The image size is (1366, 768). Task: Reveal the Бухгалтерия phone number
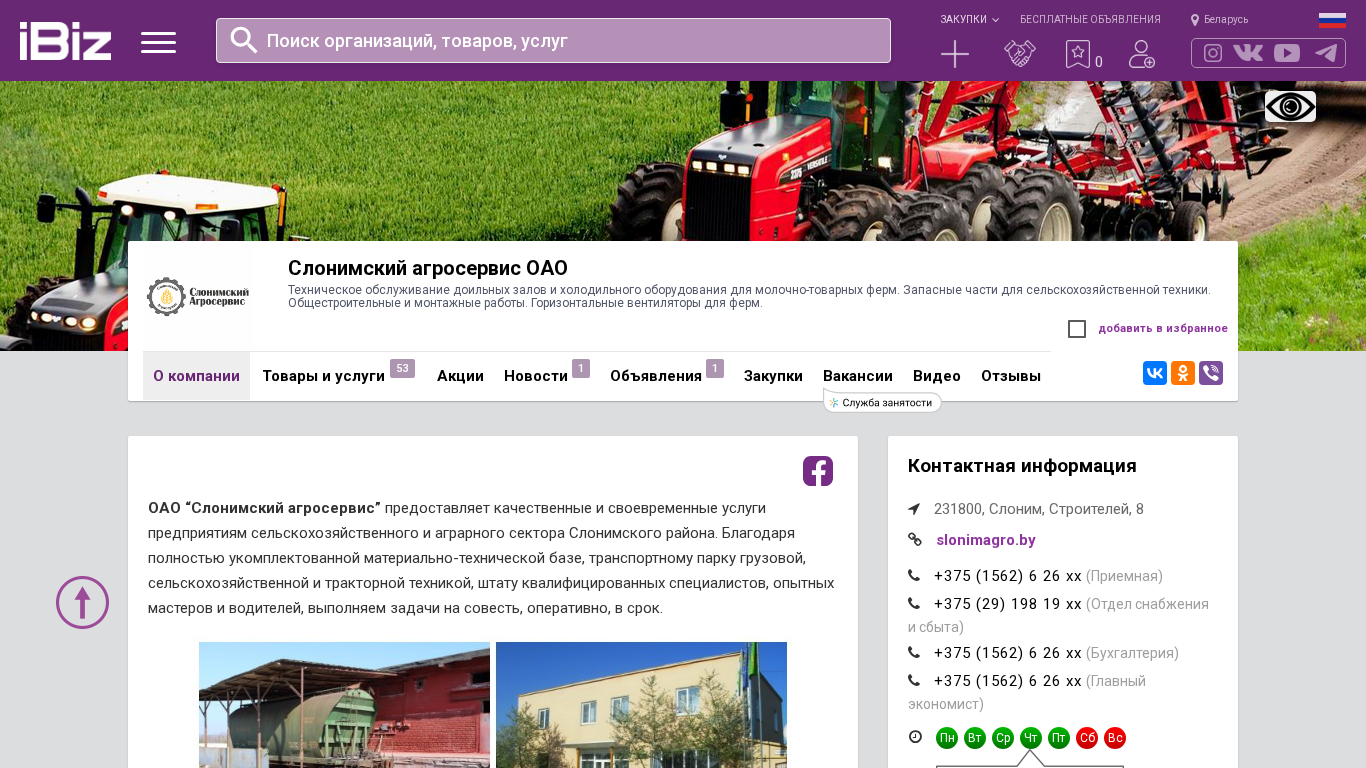1008,653
